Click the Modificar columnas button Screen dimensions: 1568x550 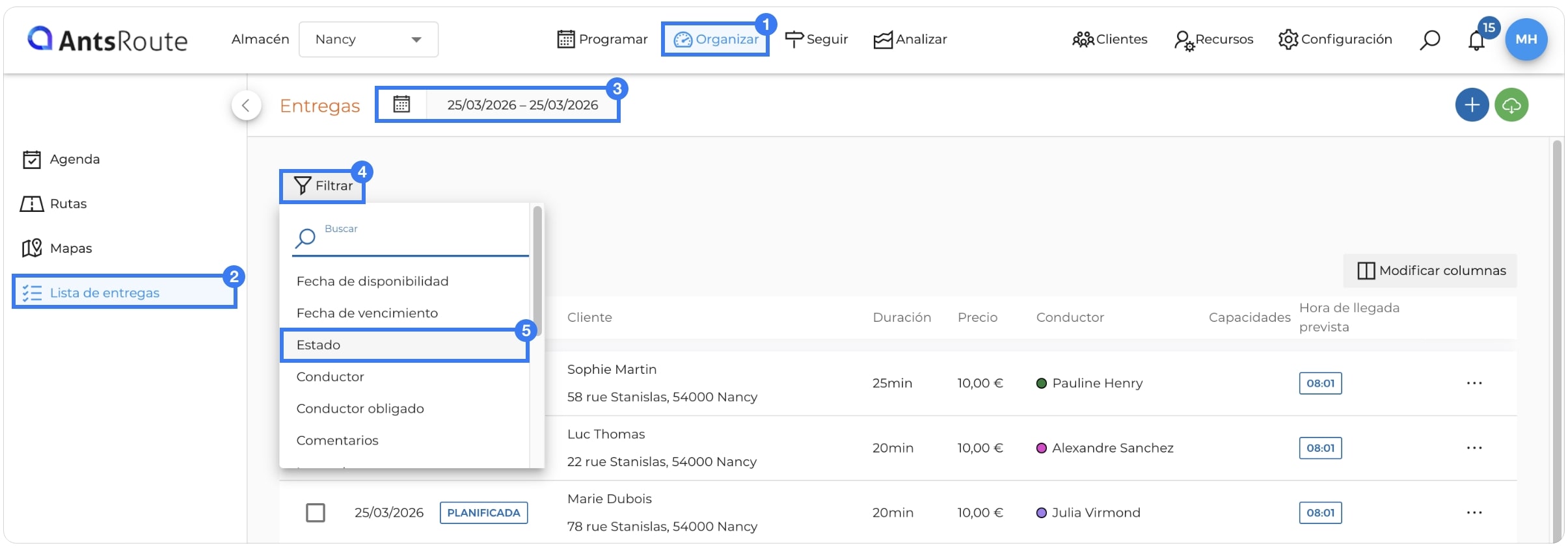point(1430,270)
